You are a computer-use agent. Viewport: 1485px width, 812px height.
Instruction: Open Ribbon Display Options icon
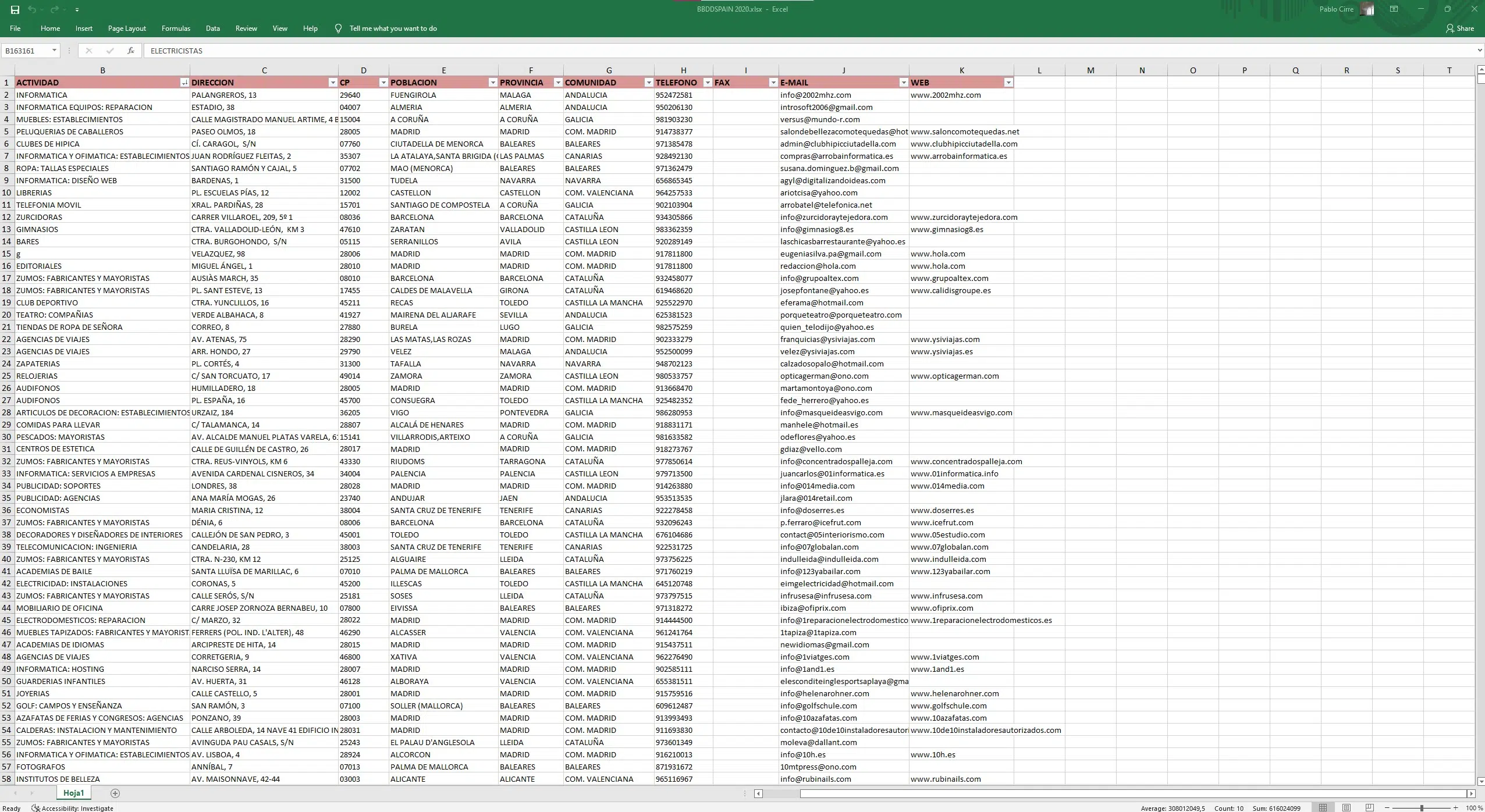click(1394, 9)
